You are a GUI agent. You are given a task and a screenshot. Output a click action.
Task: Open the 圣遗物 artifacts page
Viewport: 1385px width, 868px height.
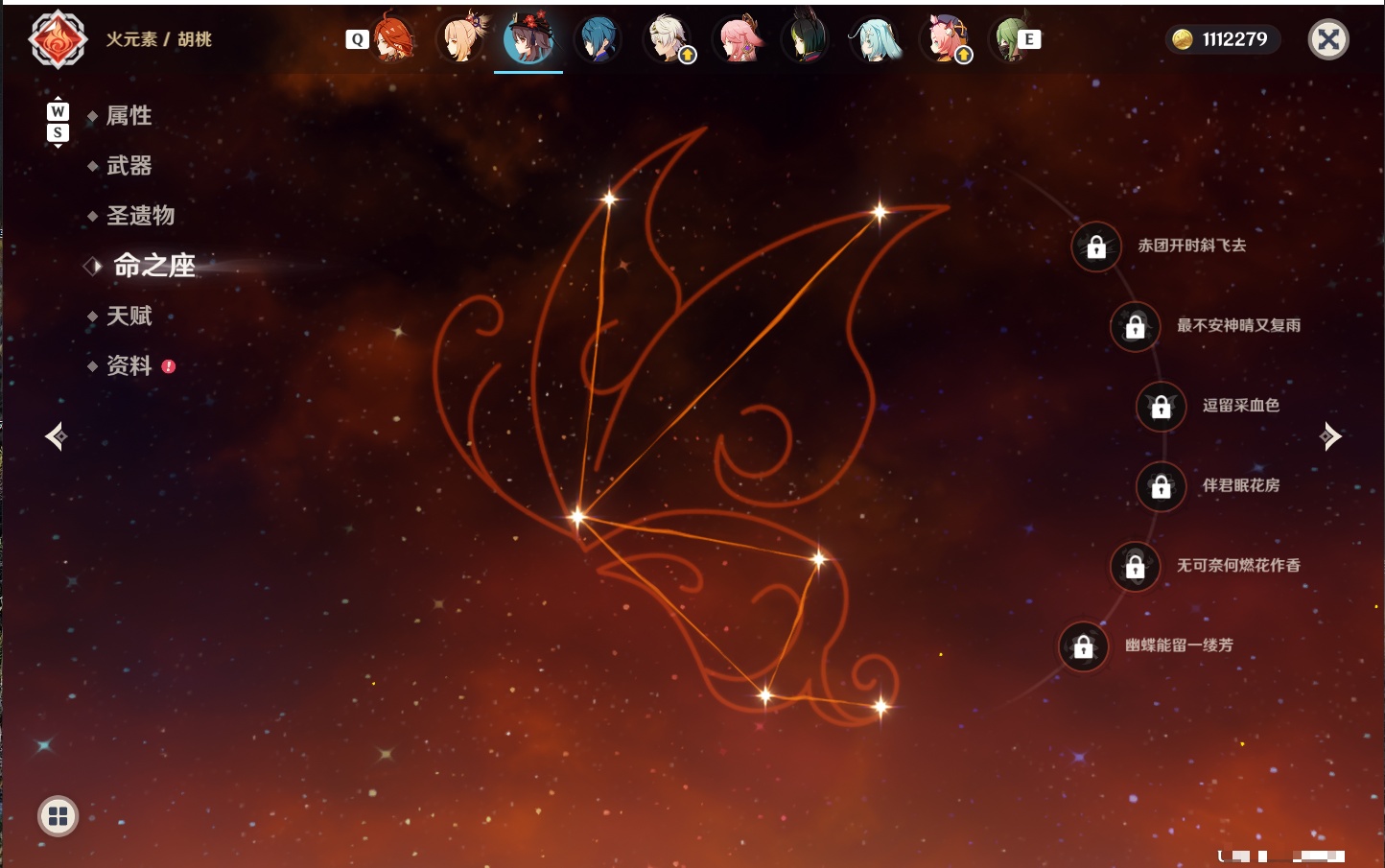point(140,216)
